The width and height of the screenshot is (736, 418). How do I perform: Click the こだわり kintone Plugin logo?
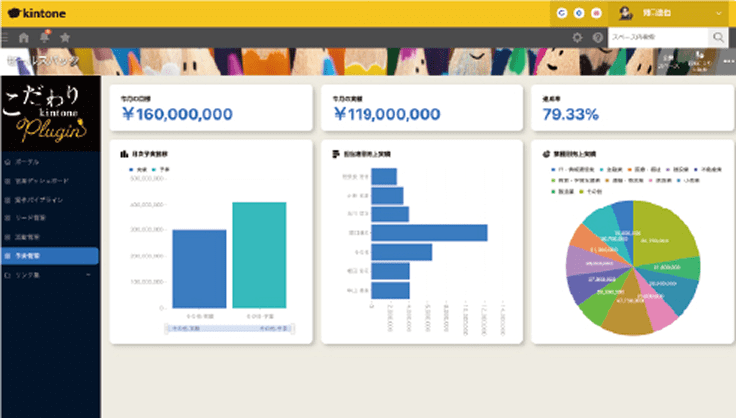point(50,112)
